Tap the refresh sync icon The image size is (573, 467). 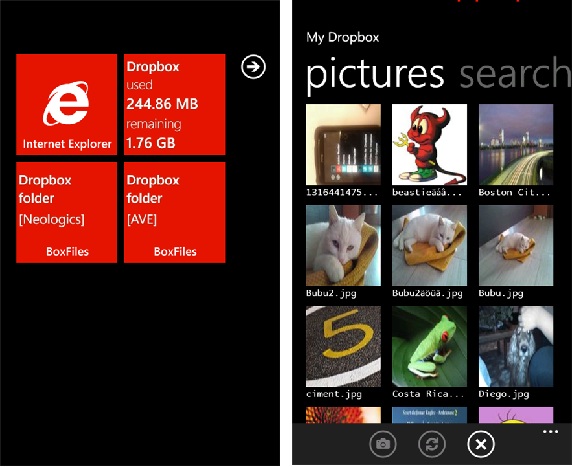pyautogui.click(x=432, y=444)
